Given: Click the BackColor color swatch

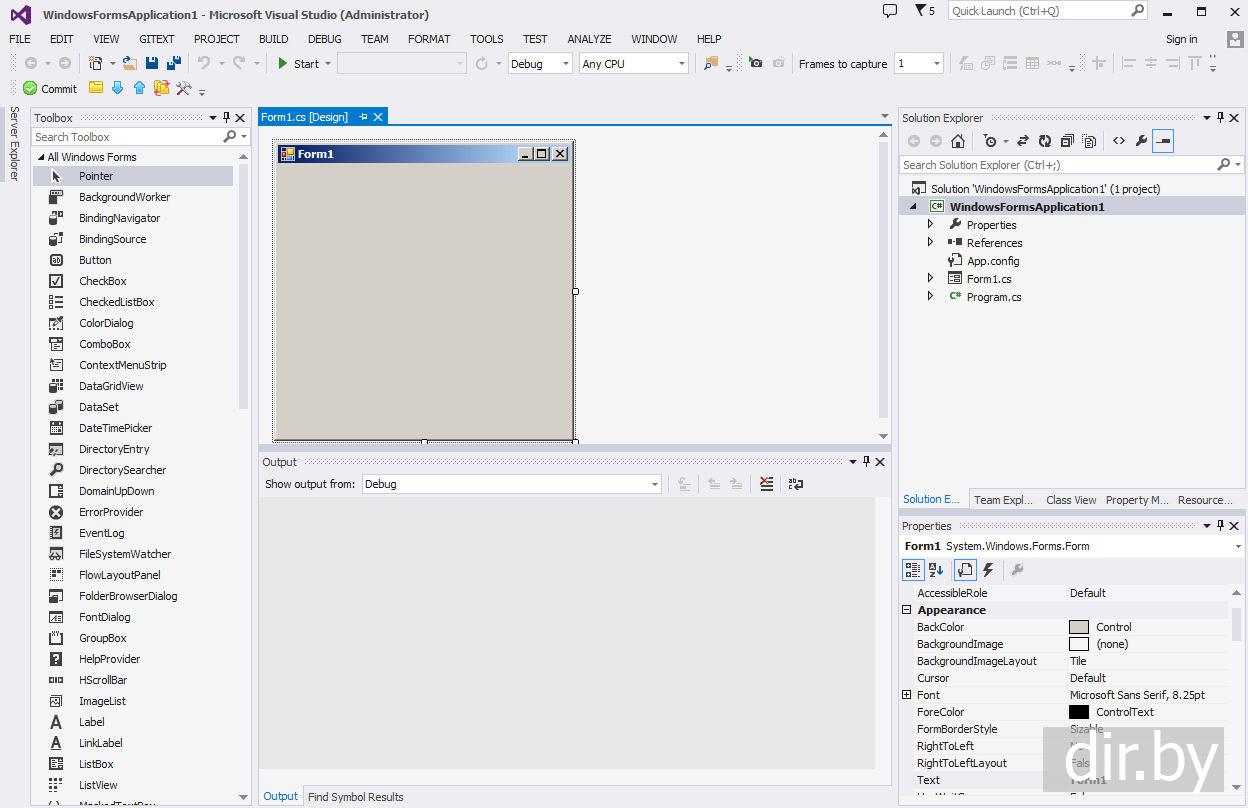Looking at the screenshot, I should [1078, 627].
